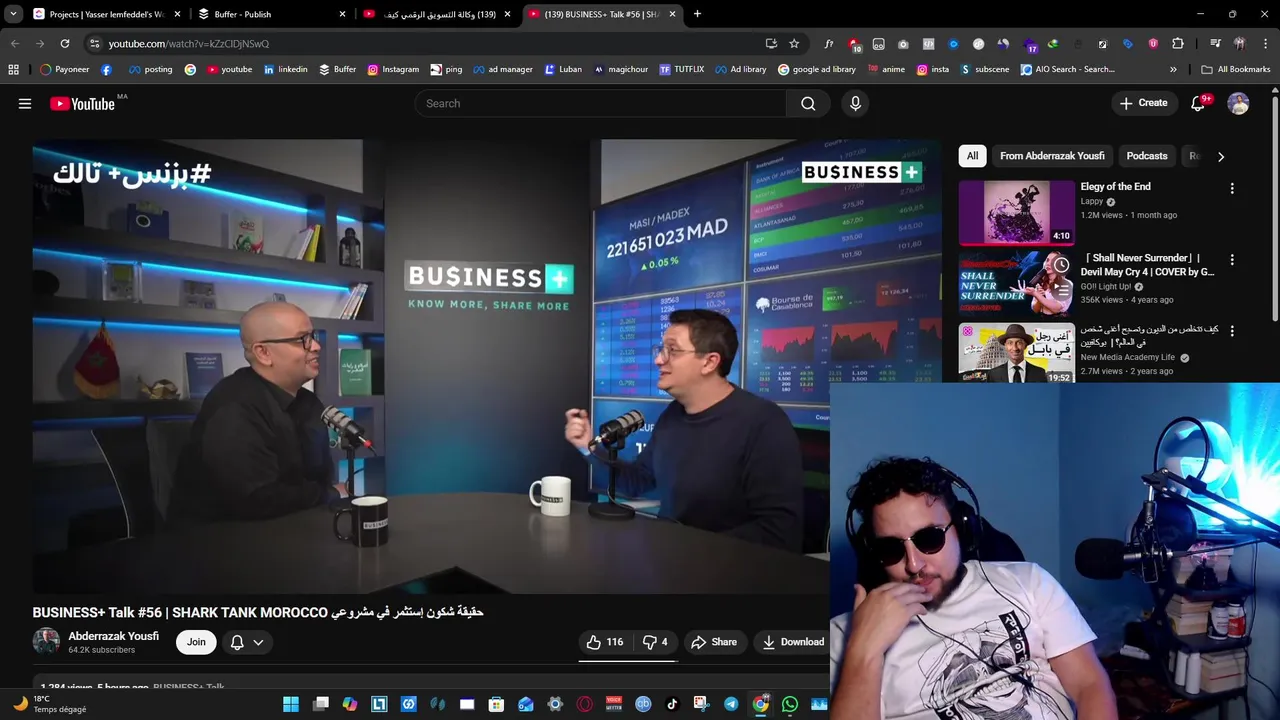Open the YouTube guide hamburger menu
Image resolution: width=1280 pixels, height=720 pixels.
coord(25,104)
